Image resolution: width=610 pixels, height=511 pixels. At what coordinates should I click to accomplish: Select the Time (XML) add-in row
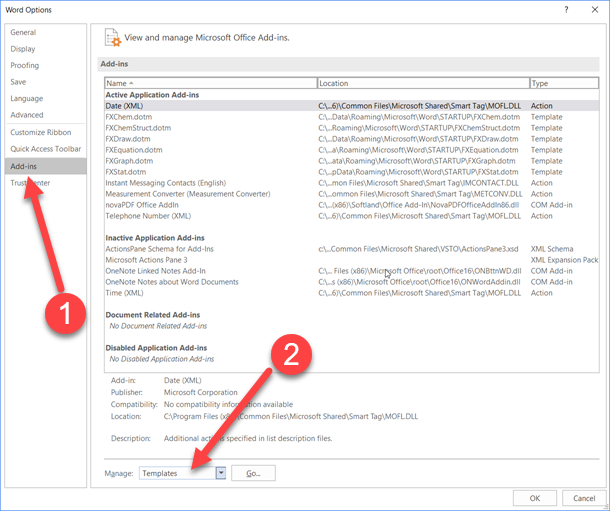pyautogui.click(x=352, y=293)
